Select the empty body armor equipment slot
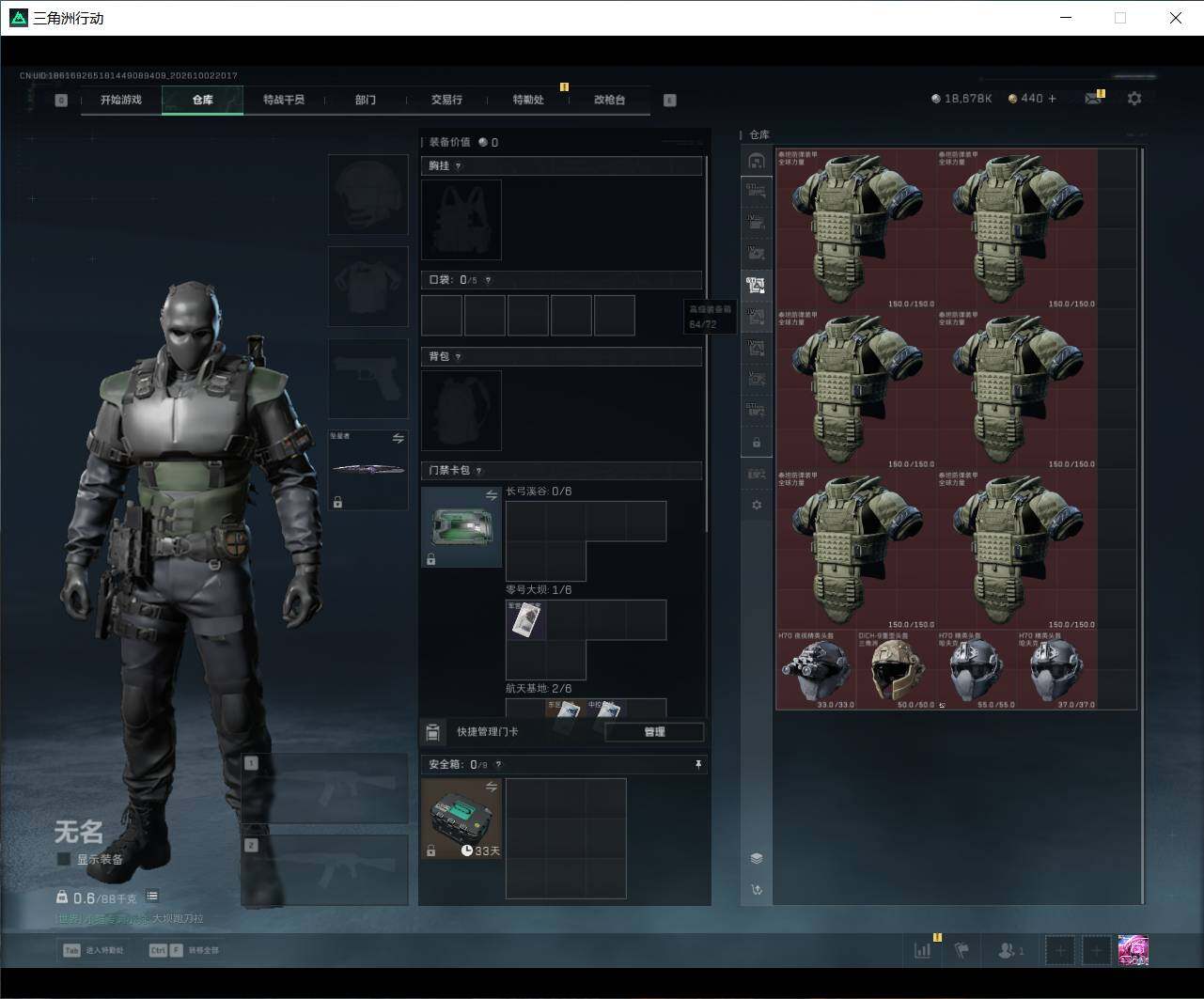Image resolution: width=1204 pixels, height=999 pixels. pyautogui.click(x=368, y=287)
